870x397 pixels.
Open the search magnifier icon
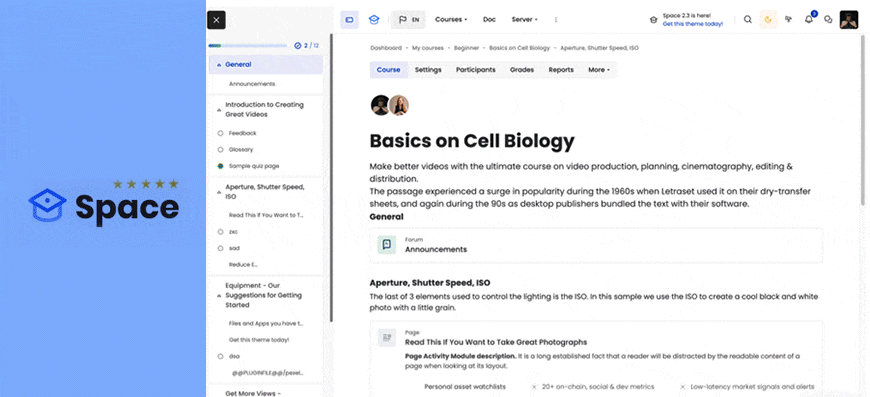747,19
